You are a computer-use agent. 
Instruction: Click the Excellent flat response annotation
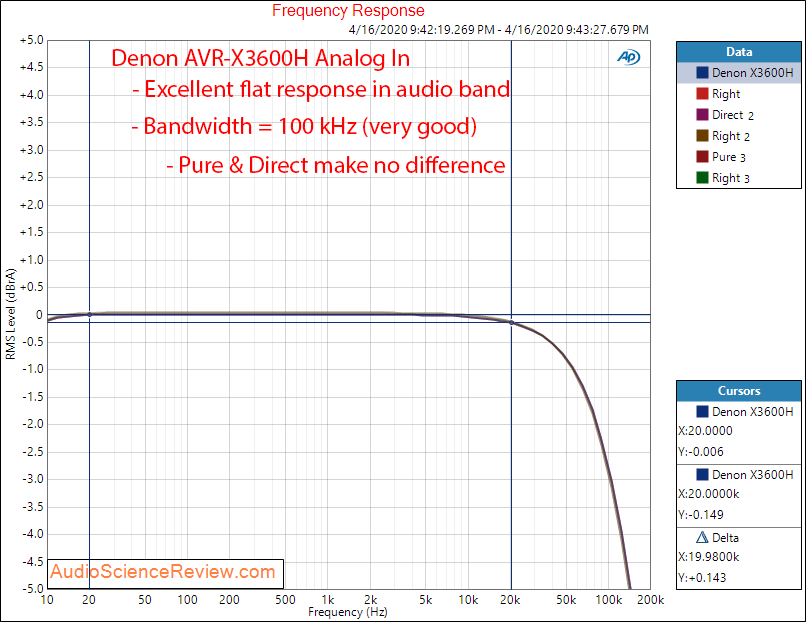pos(321,89)
